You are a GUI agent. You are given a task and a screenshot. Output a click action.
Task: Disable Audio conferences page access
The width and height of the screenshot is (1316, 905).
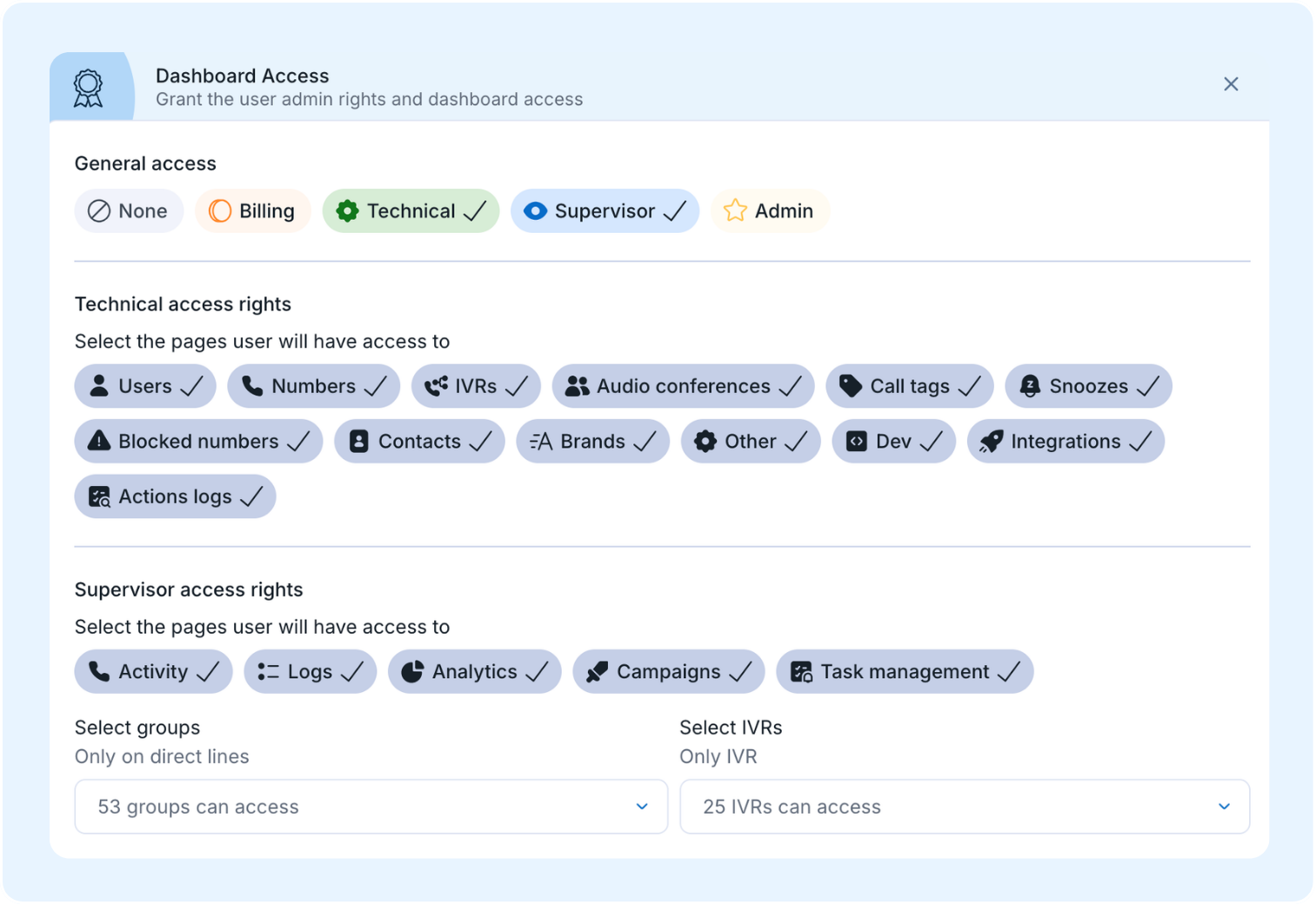tap(683, 386)
